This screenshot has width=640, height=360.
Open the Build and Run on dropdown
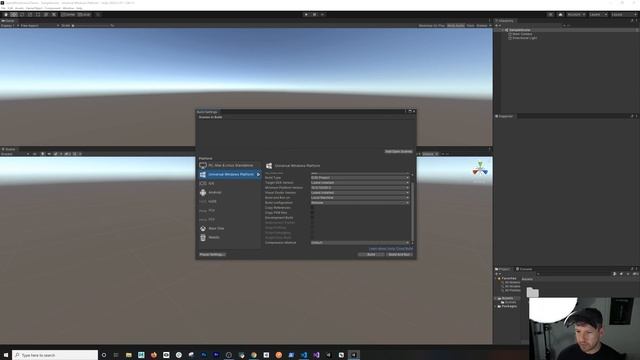click(360, 198)
